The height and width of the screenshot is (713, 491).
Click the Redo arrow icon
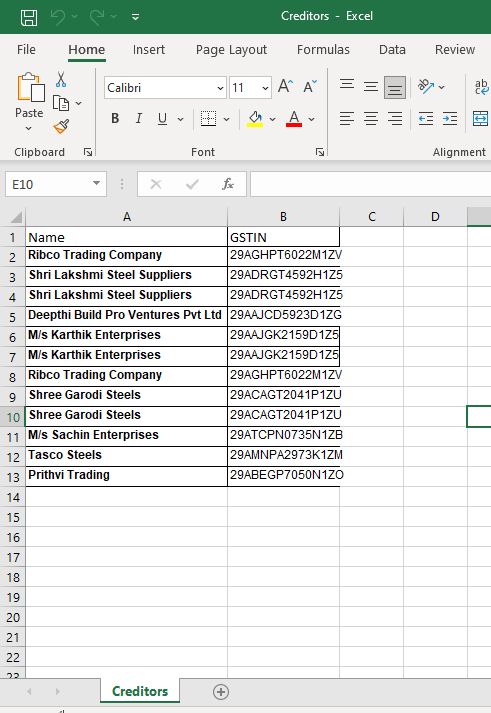pyautogui.click(x=97, y=17)
